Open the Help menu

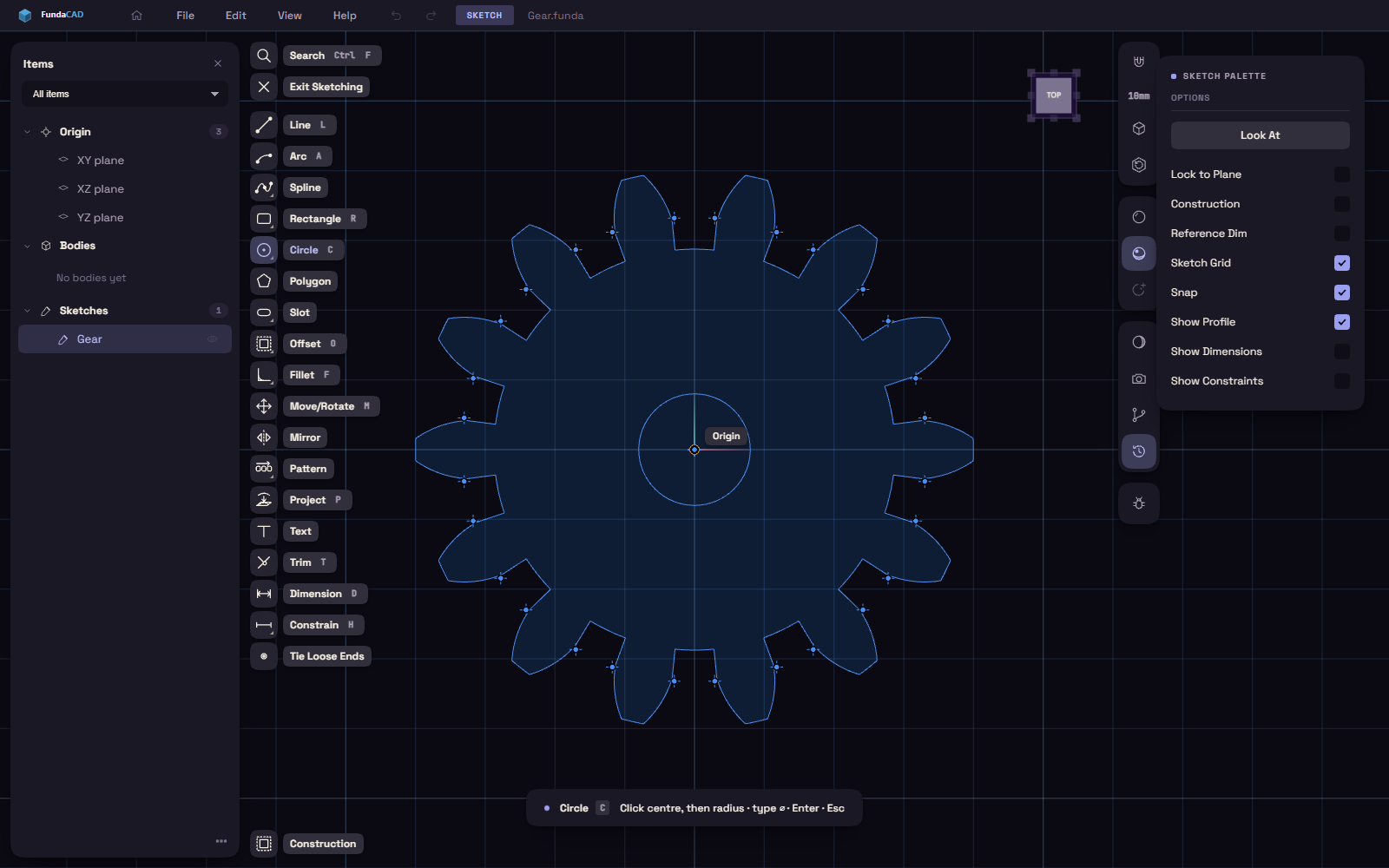click(345, 16)
